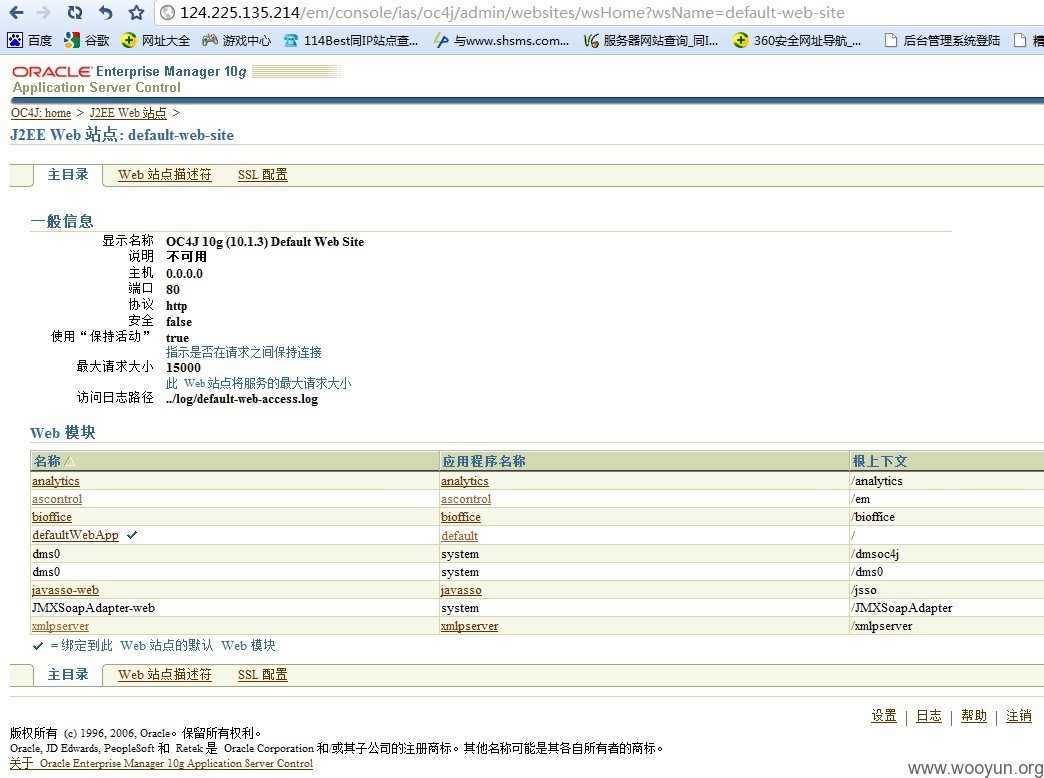The width and height of the screenshot is (1044, 778).
Task: Open the 360安全网址导航 bookmark
Action: pyautogui.click(x=797, y=41)
